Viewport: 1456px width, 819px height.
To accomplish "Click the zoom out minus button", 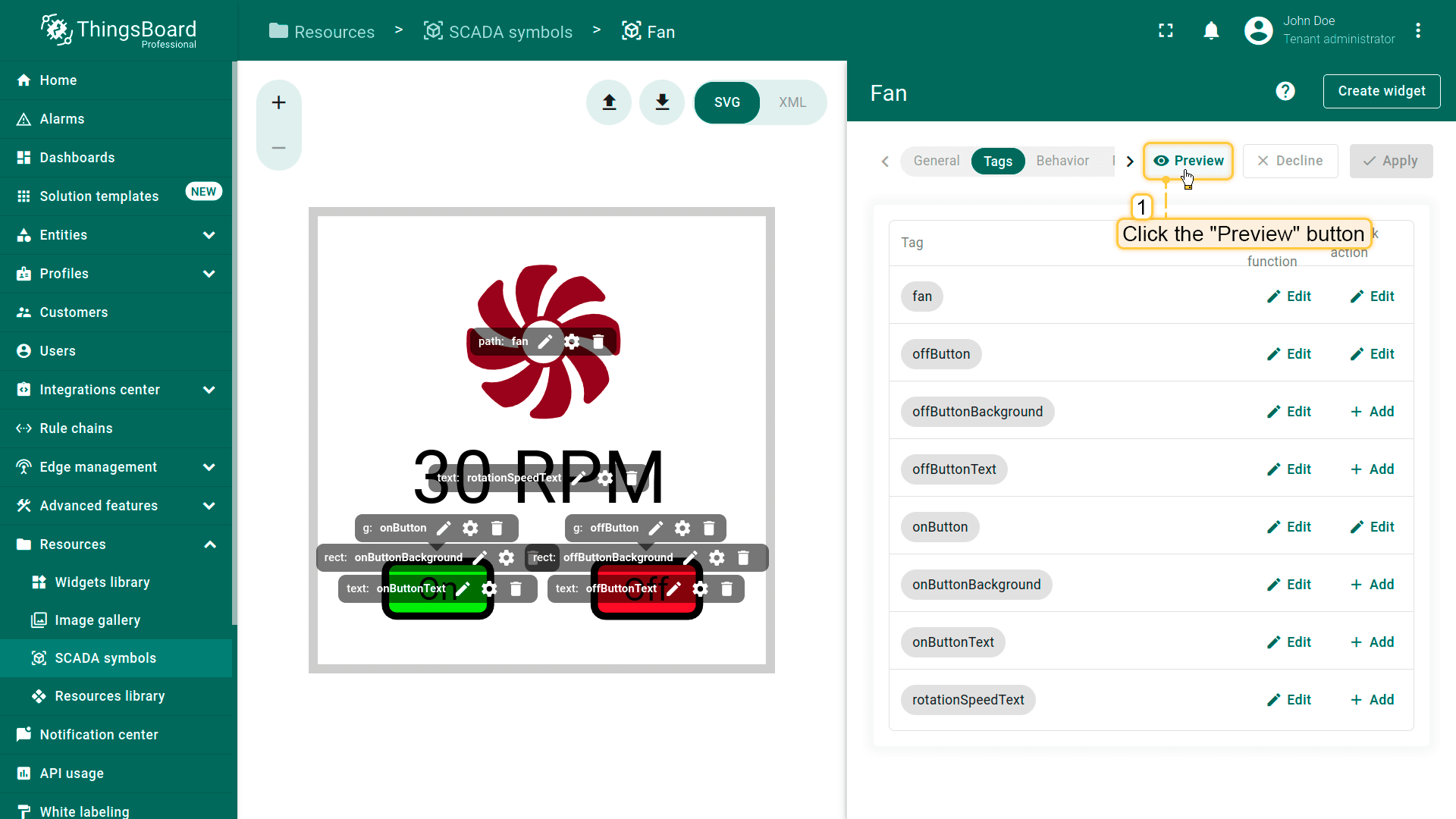I will 279,148.
